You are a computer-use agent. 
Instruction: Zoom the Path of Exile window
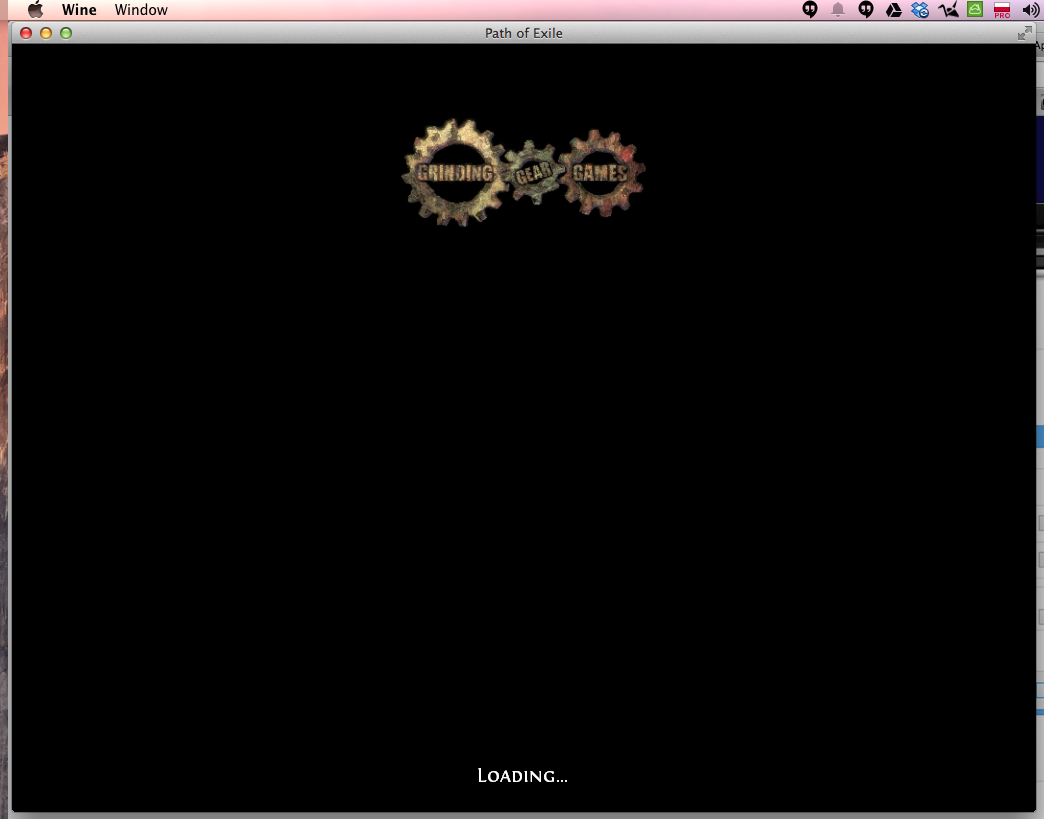pyautogui.click(x=66, y=33)
